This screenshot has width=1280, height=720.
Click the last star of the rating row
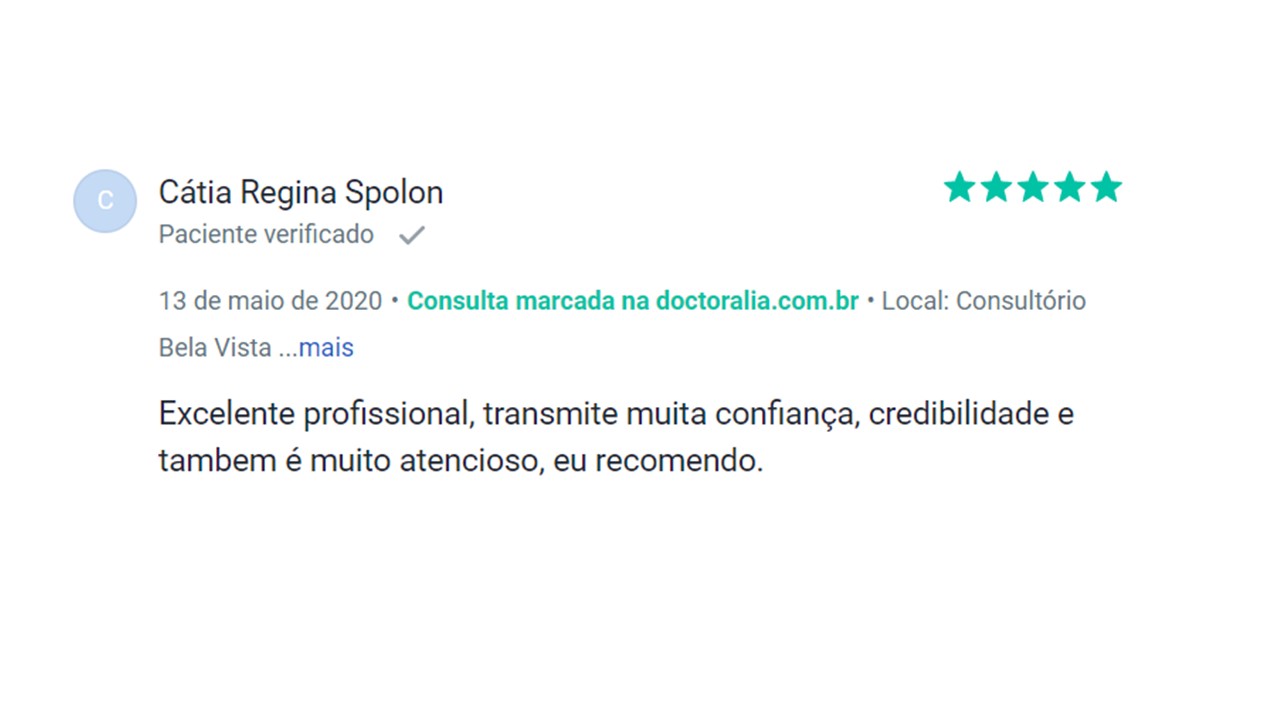click(1107, 186)
